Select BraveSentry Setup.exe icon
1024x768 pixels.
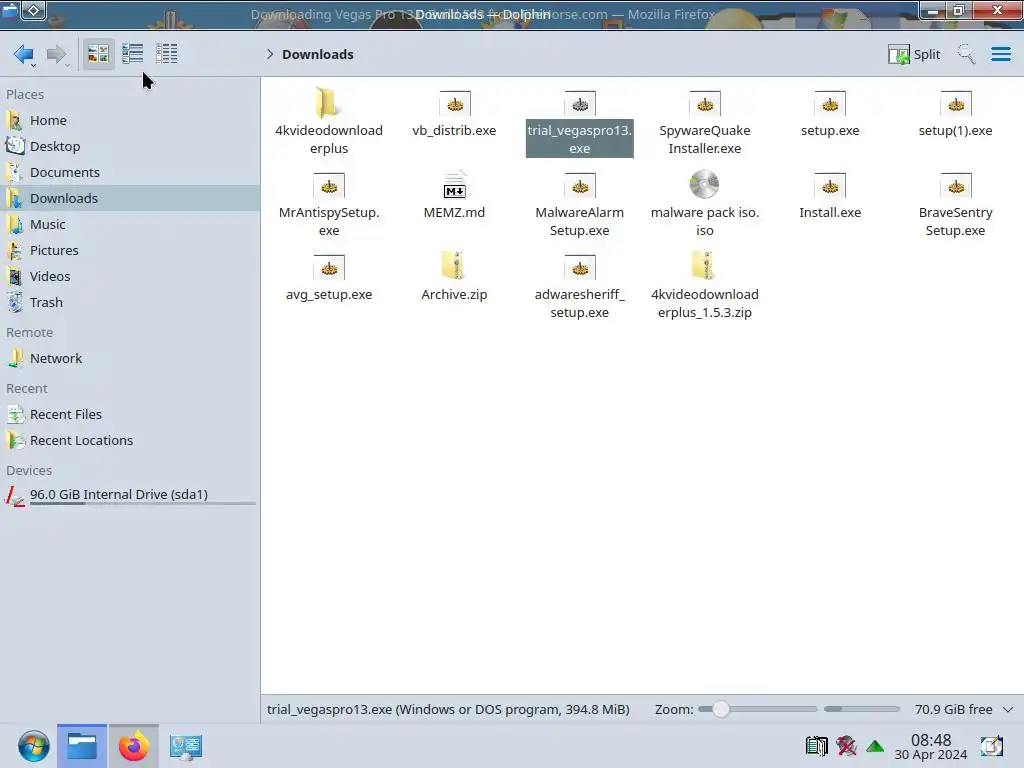(x=955, y=185)
